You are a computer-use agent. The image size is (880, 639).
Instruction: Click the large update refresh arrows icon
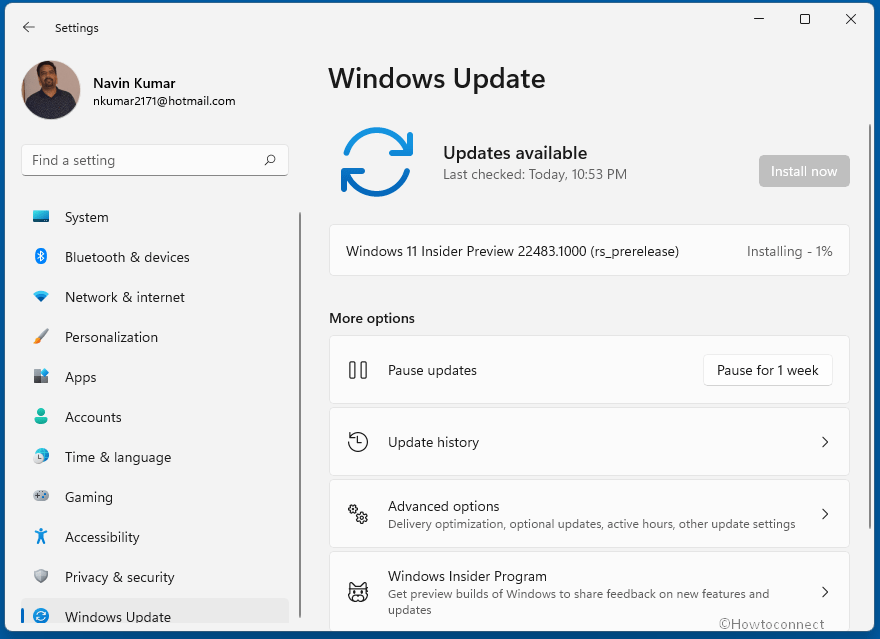[377, 162]
